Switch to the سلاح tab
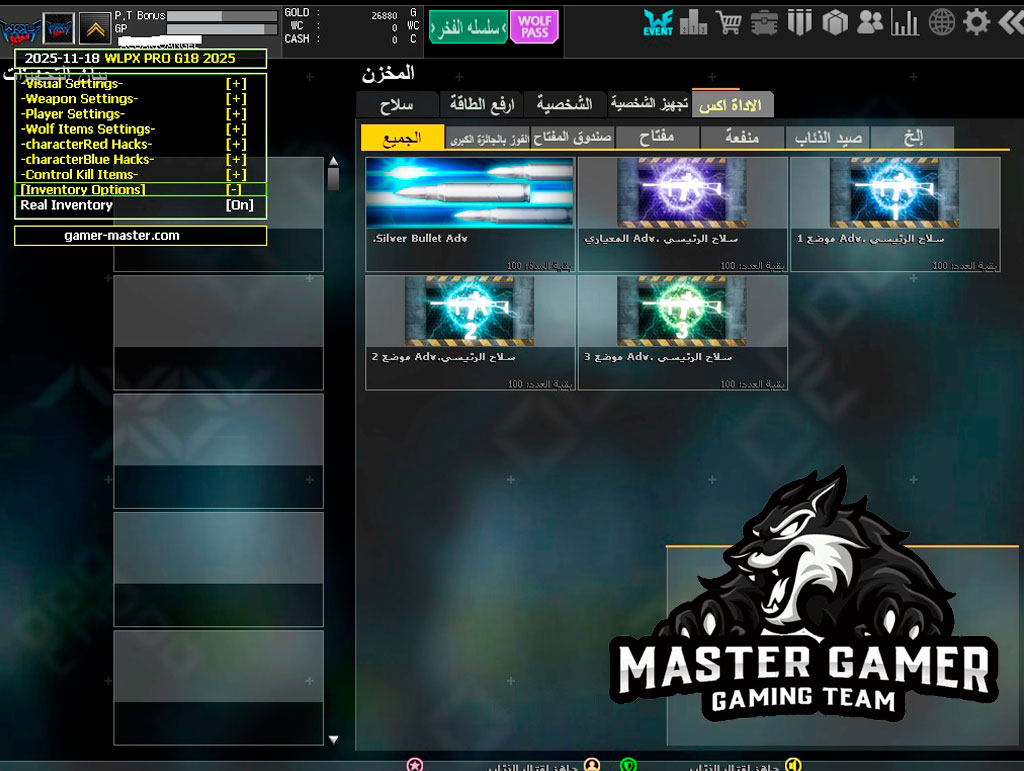Screen dimensions: 1024x771 (397, 104)
